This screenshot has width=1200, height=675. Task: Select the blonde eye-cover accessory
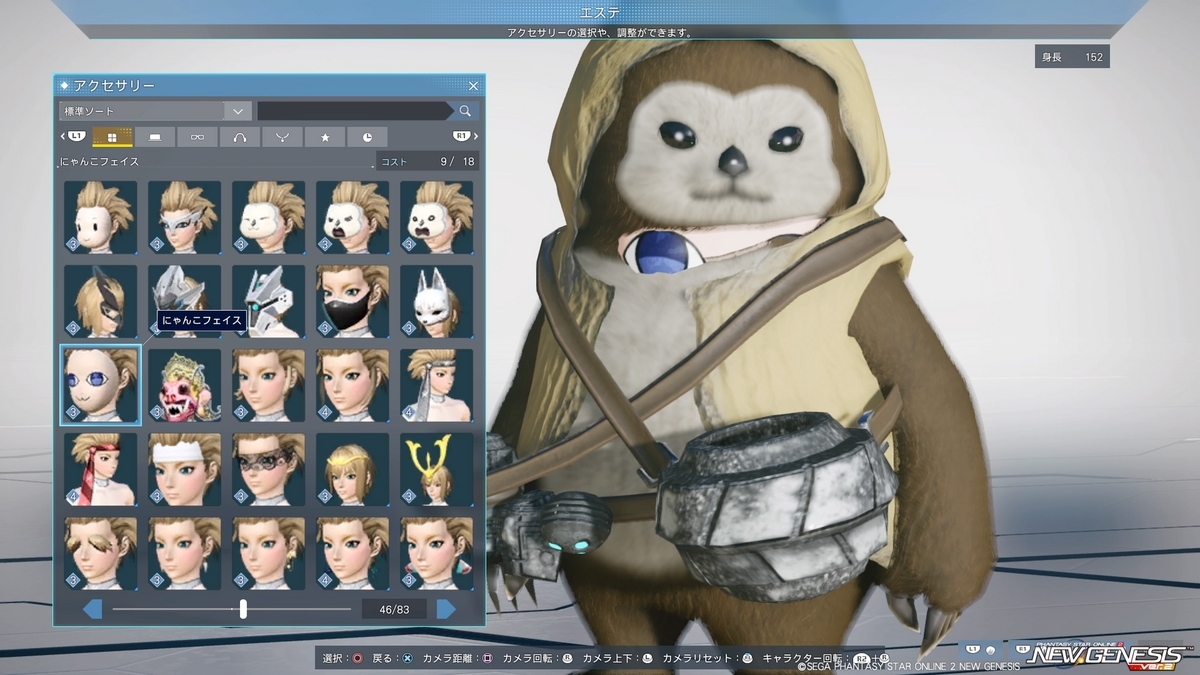(101, 553)
